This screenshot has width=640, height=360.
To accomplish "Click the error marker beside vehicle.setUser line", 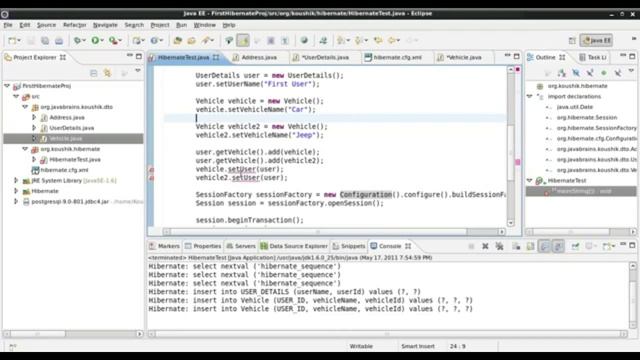I will pos(151,169).
